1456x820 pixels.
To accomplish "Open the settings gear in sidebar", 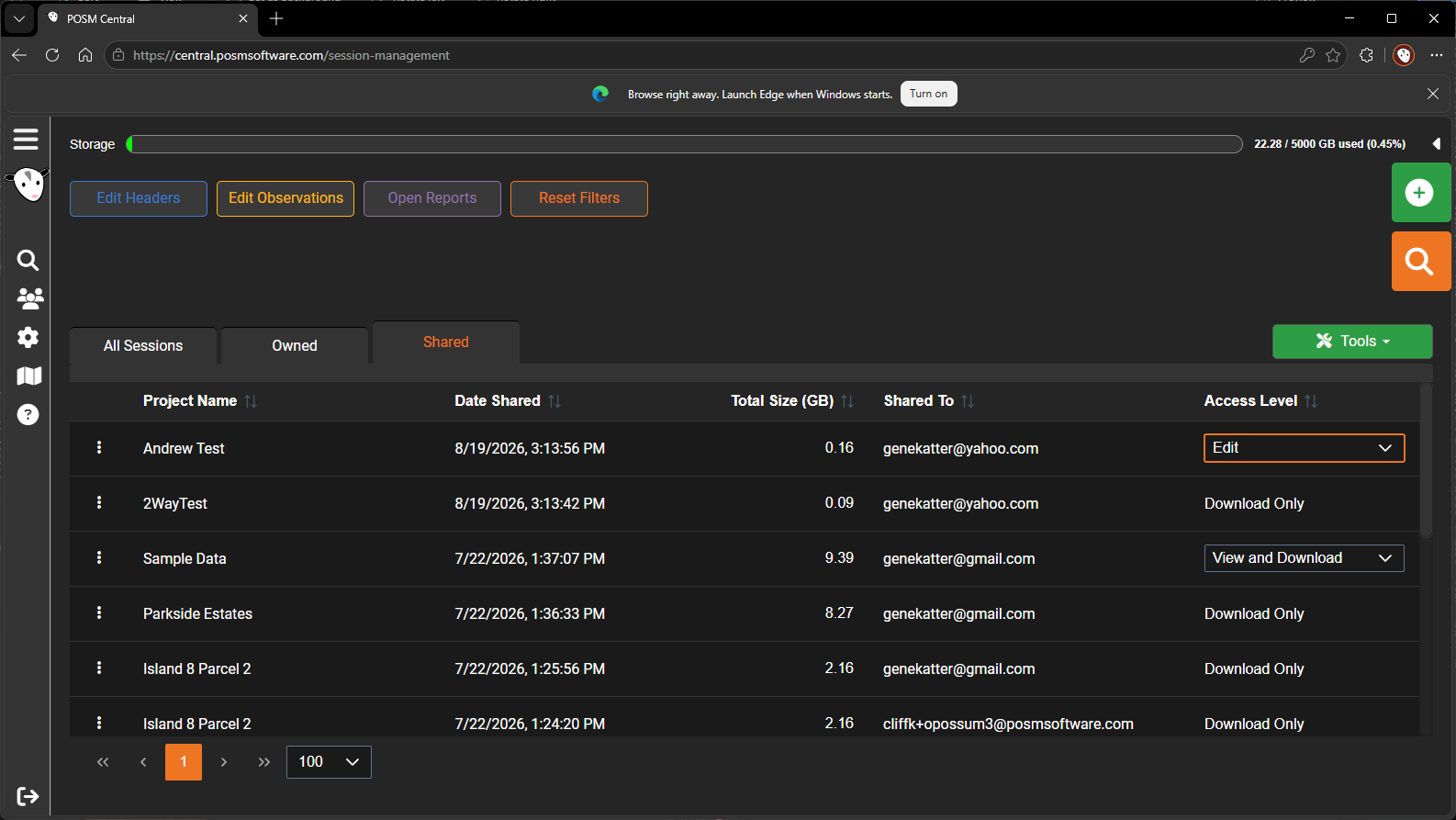I will 28,337.
